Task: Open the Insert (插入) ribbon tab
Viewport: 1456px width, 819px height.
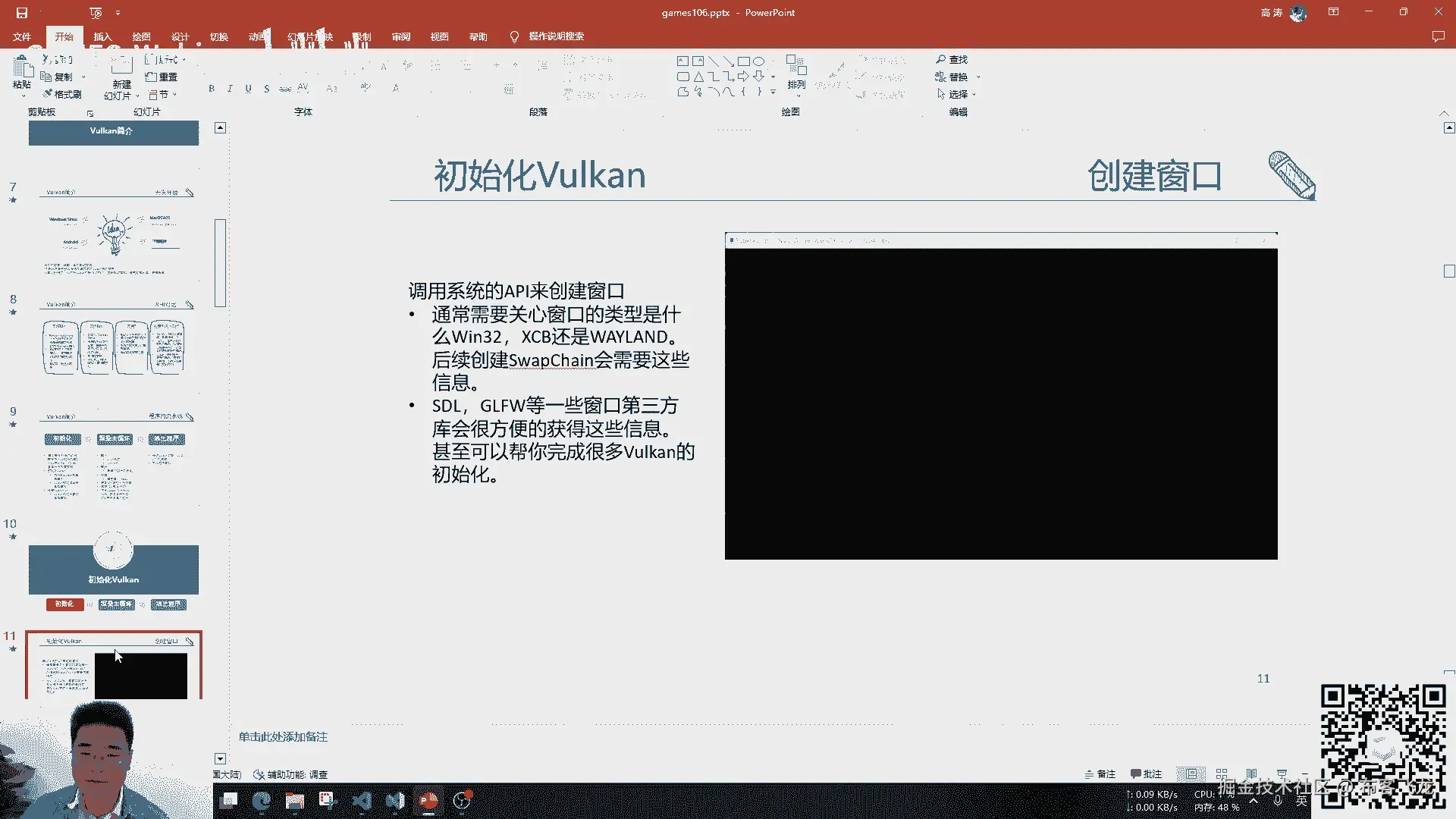Action: (x=102, y=36)
